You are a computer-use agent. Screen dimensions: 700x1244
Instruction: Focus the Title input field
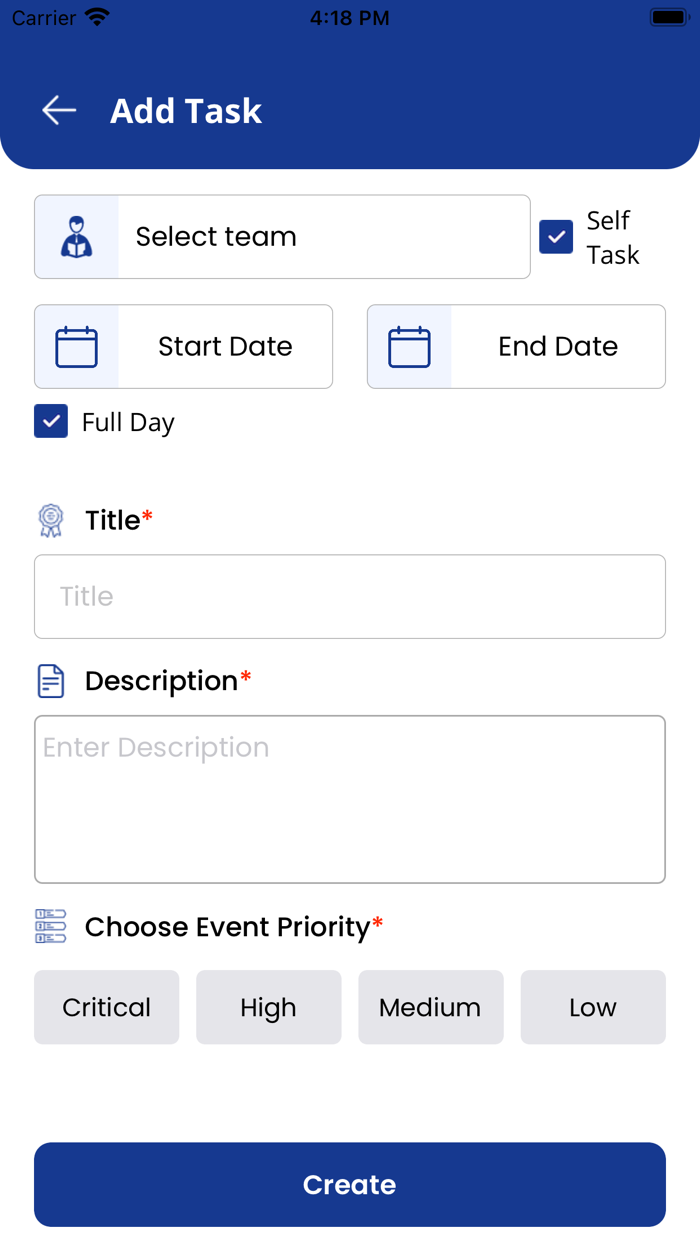[350, 597]
